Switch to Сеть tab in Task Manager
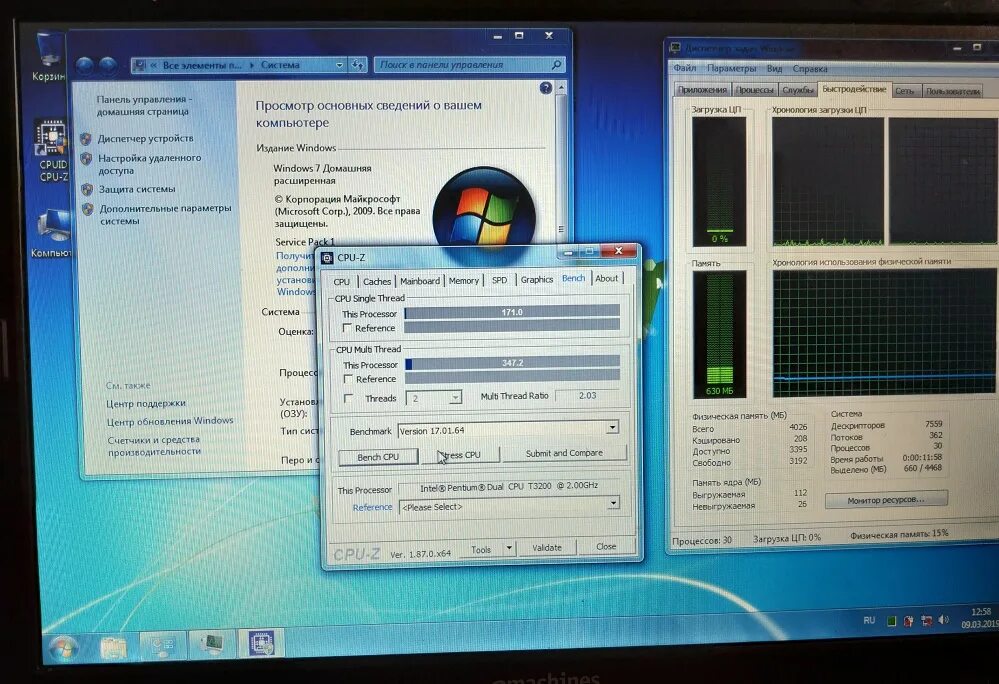This screenshot has height=684, width=999. click(904, 90)
